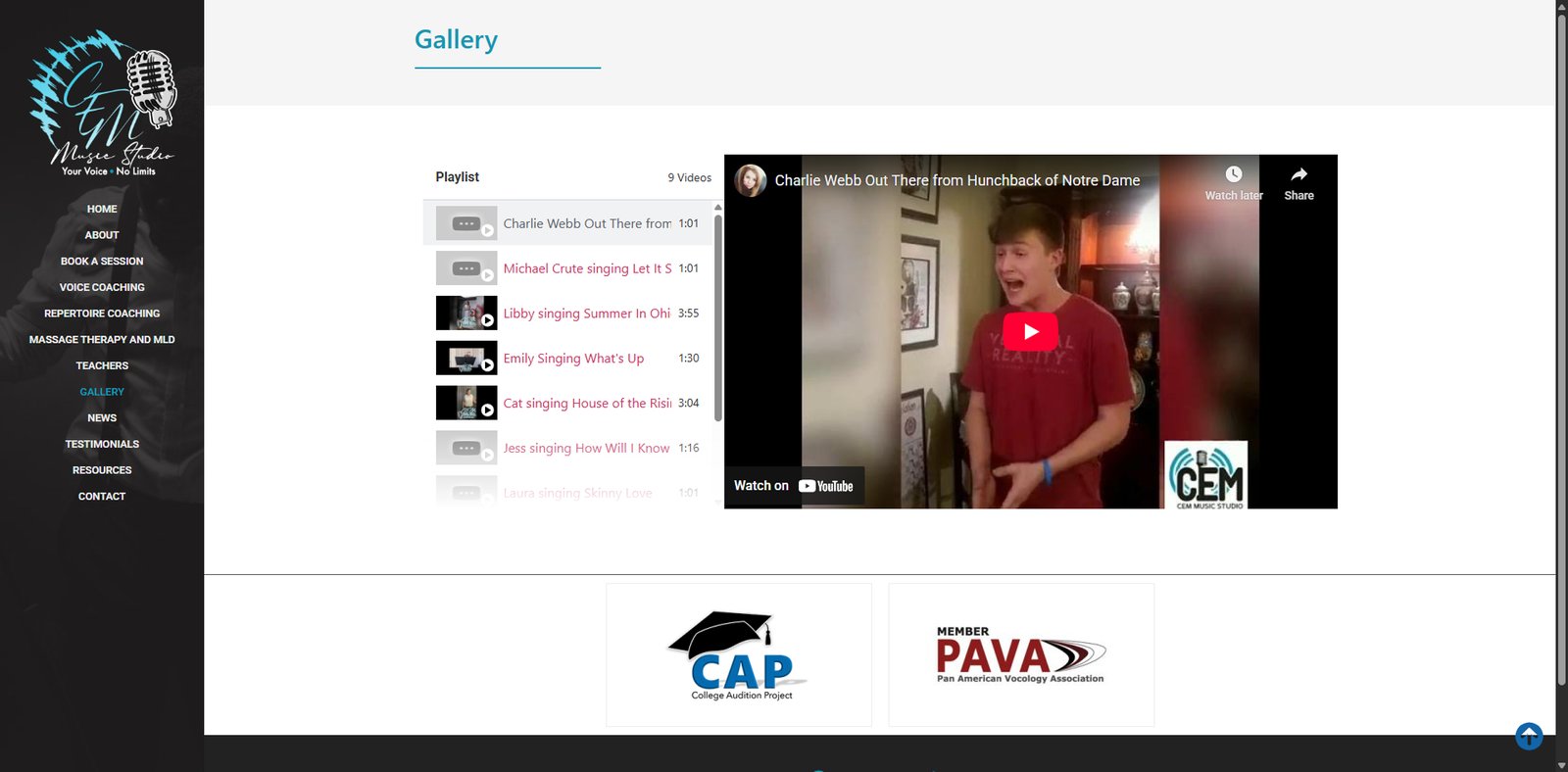1568x772 pixels.
Task: Open the Home menu item
Action: coord(102,209)
